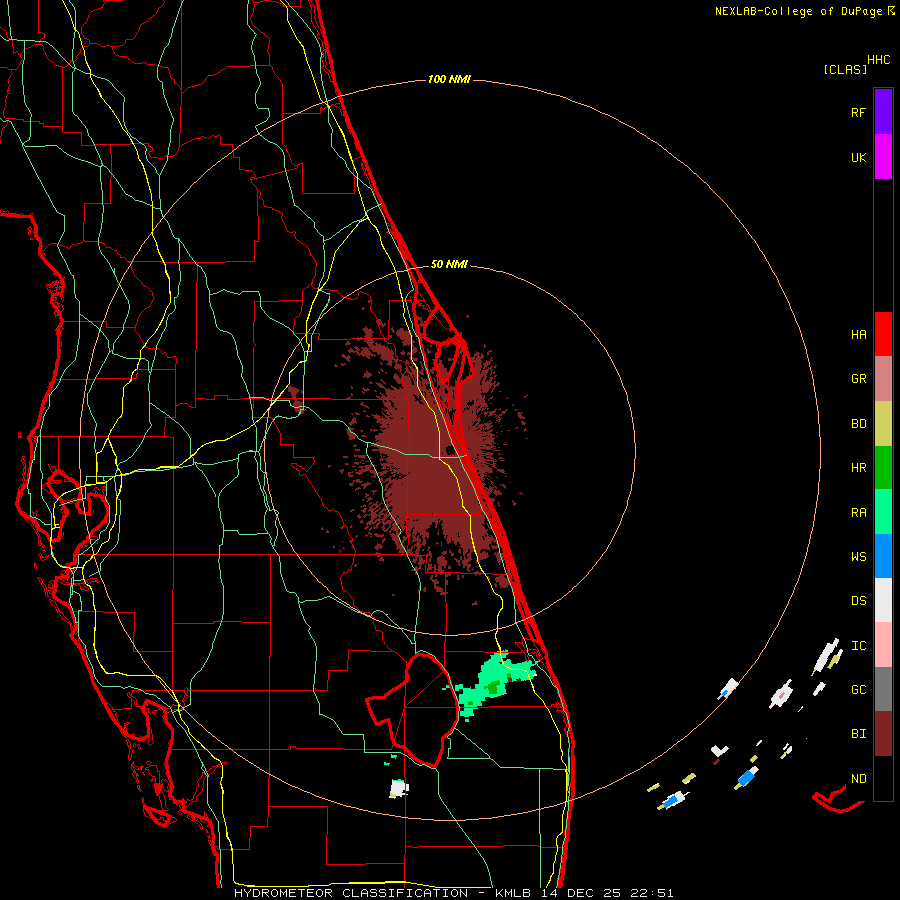Select the WS blue legend swatch

pos(883,556)
